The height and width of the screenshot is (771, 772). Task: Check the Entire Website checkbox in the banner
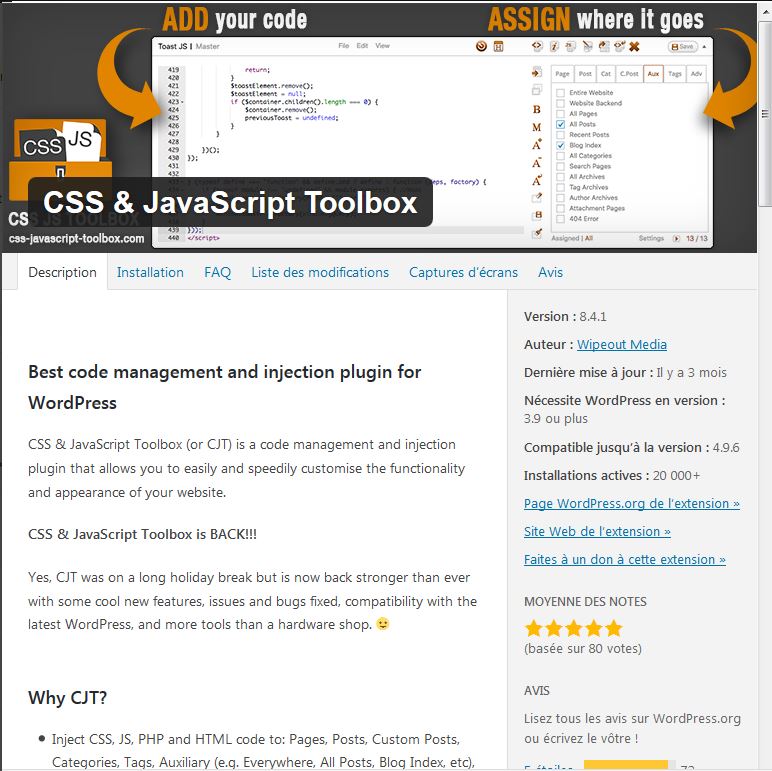click(561, 93)
